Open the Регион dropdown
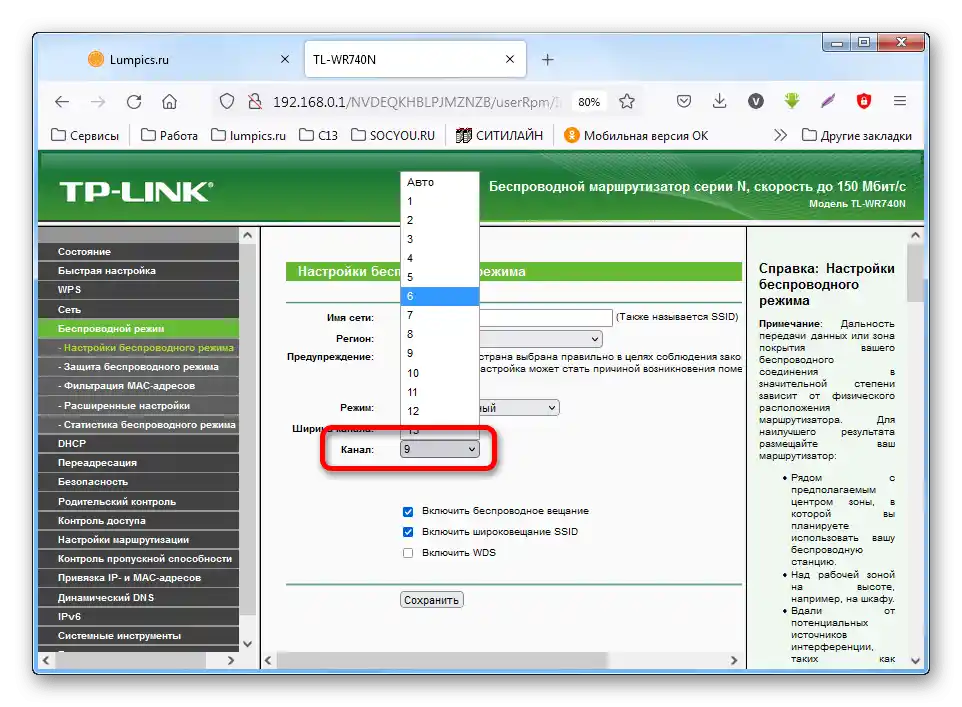The image size is (962, 707). (541, 339)
